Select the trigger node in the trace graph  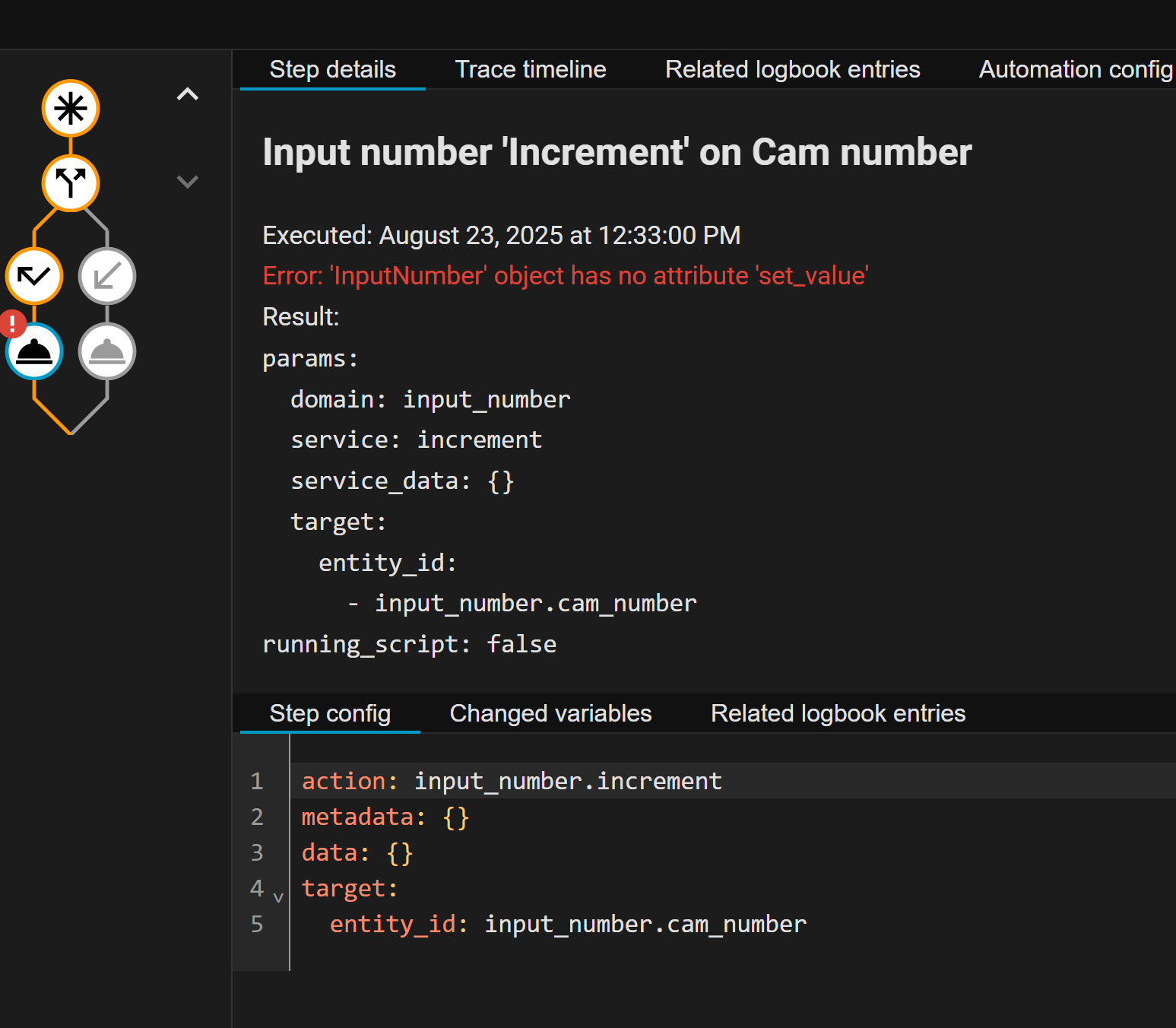click(70, 108)
